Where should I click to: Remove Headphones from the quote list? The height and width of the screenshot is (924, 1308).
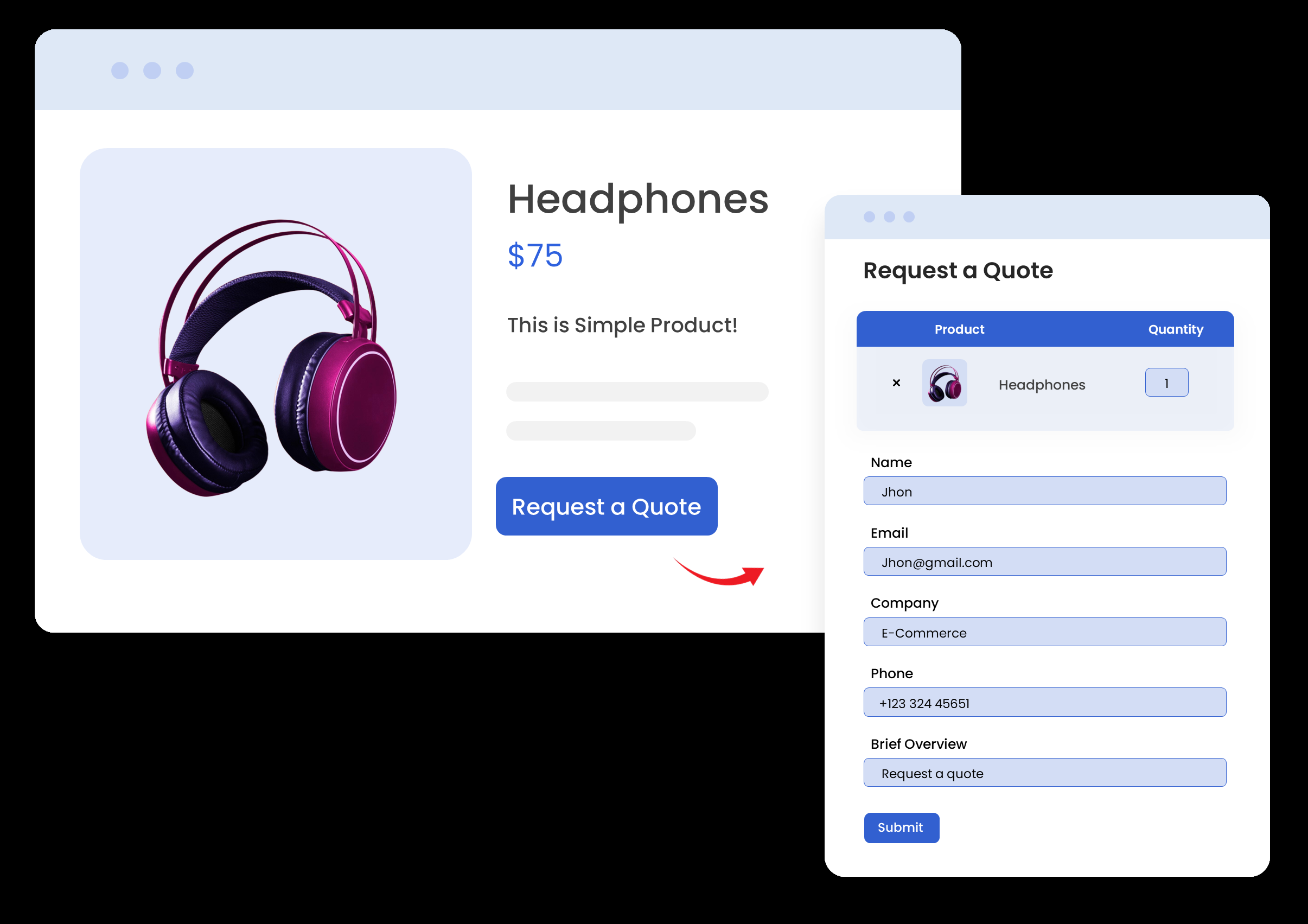pos(896,383)
